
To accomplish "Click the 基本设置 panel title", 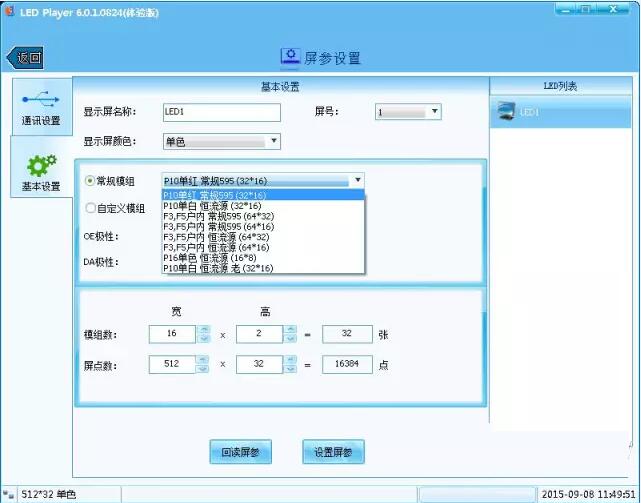I will pos(280,87).
